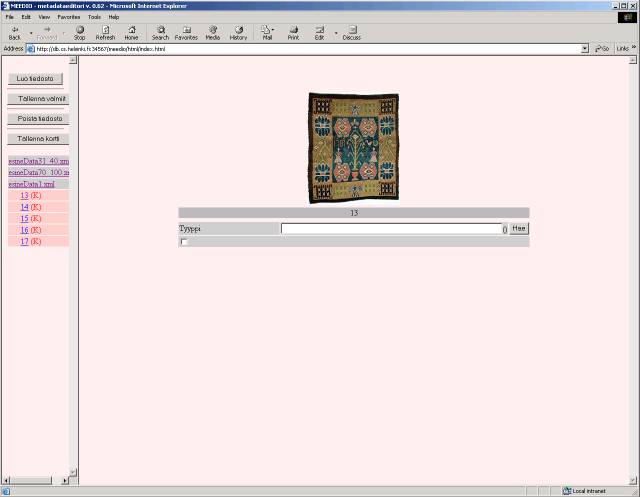Open the File menu

click(10, 17)
